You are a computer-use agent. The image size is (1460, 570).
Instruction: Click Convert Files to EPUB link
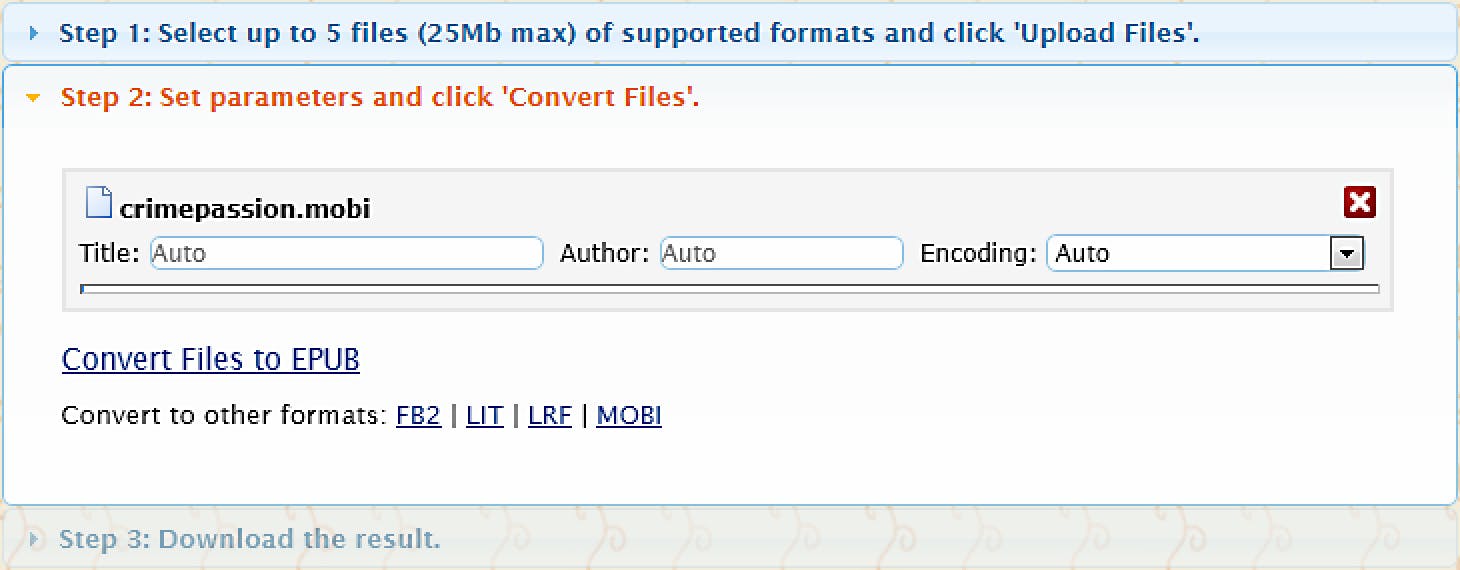pos(210,360)
